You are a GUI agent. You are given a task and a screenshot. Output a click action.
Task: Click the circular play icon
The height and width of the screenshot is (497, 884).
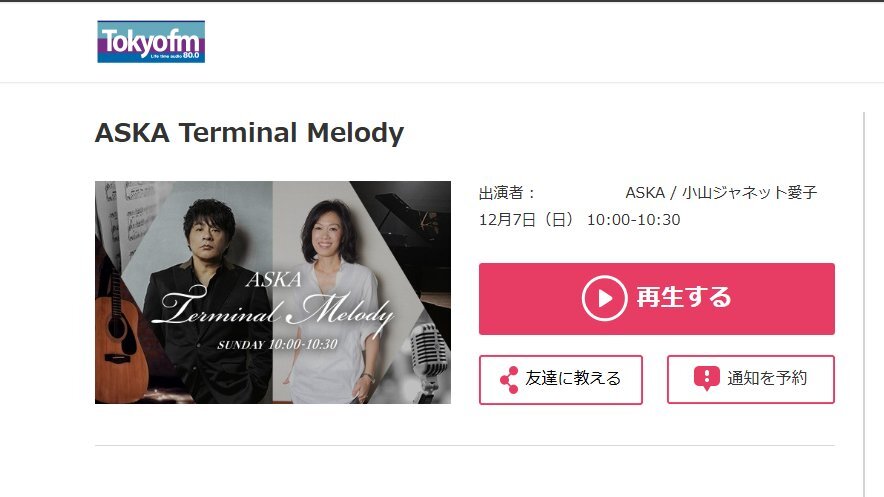coord(604,298)
